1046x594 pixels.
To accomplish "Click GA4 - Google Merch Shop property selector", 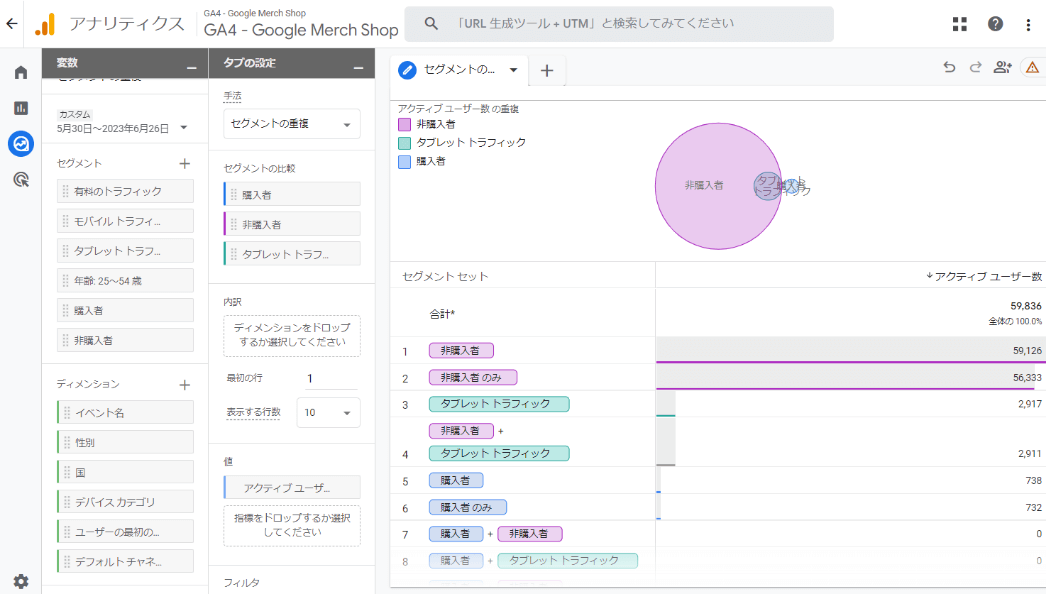I will click(x=301, y=24).
